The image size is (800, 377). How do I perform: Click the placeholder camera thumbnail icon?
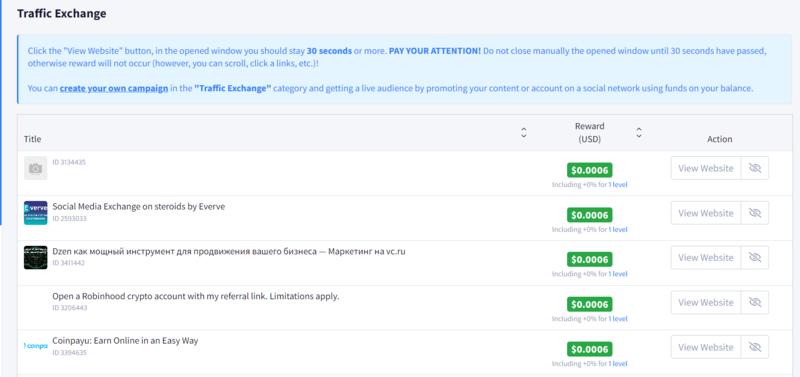(x=36, y=168)
